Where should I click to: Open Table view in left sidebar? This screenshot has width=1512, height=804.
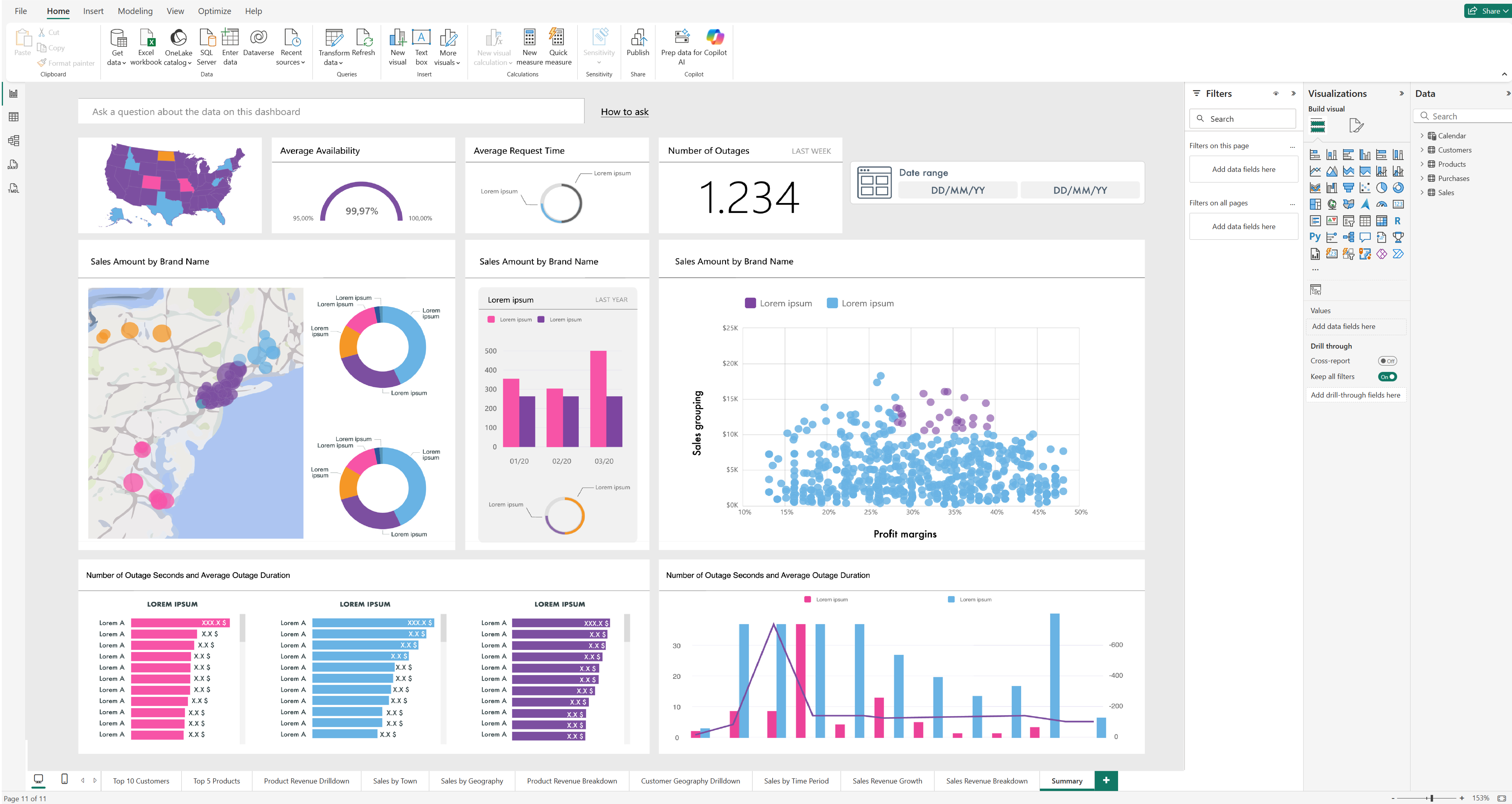tap(13, 117)
